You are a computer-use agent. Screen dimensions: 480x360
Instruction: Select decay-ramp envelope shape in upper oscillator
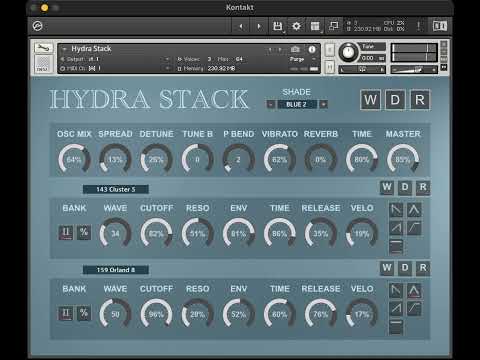pos(396,210)
